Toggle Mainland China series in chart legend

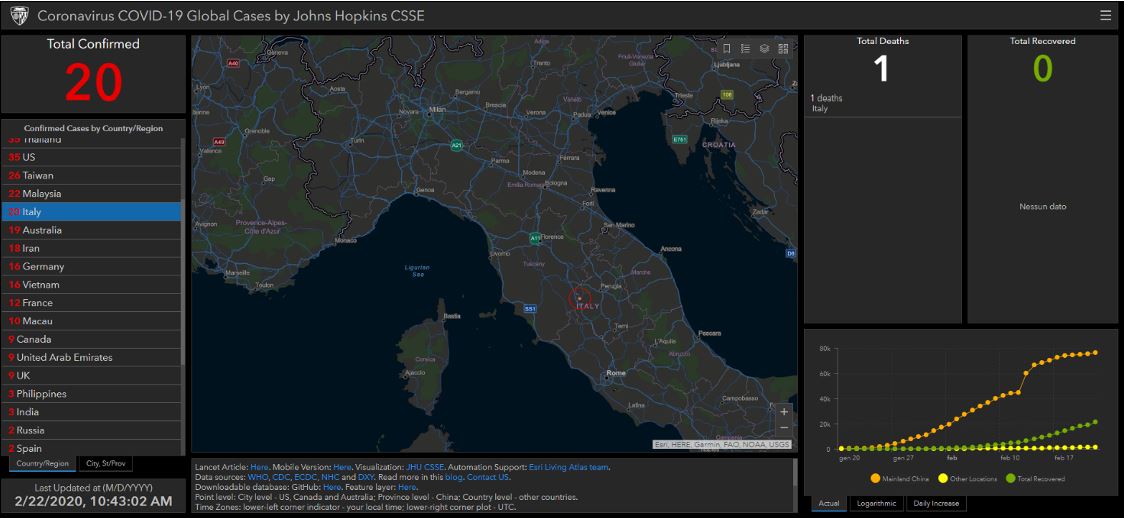click(x=876, y=479)
